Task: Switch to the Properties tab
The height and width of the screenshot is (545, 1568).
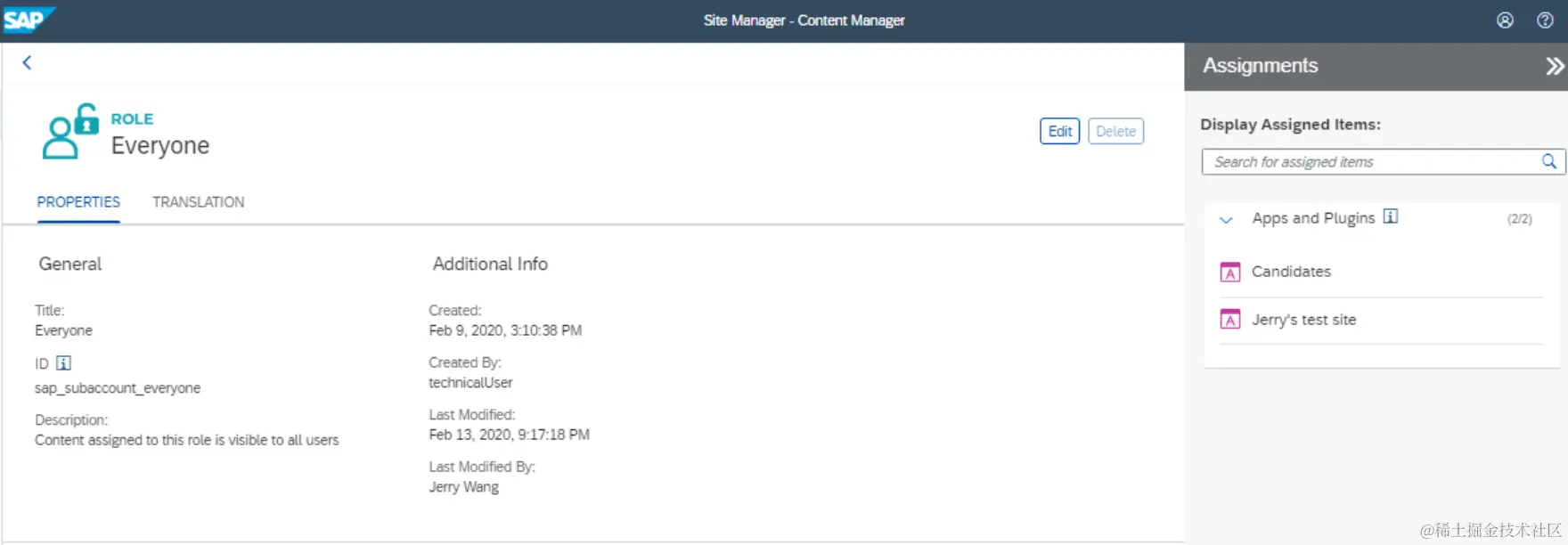Action: [78, 202]
